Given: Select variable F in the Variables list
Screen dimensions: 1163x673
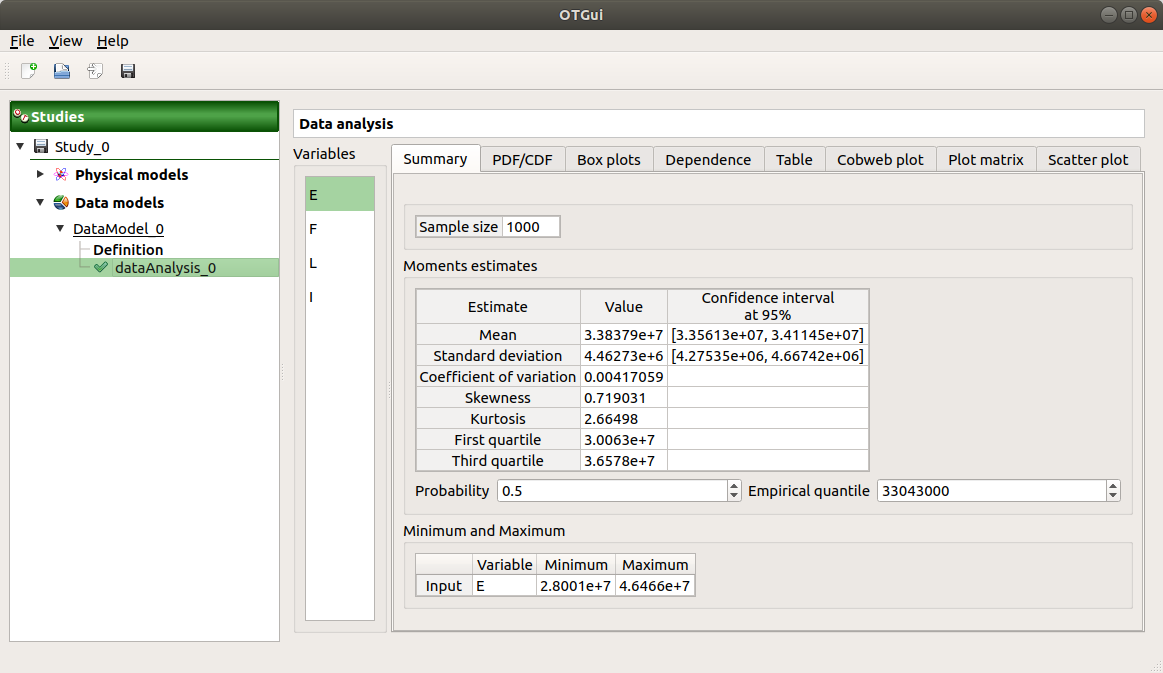Looking at the screenshot, I should tap(313, 229).
